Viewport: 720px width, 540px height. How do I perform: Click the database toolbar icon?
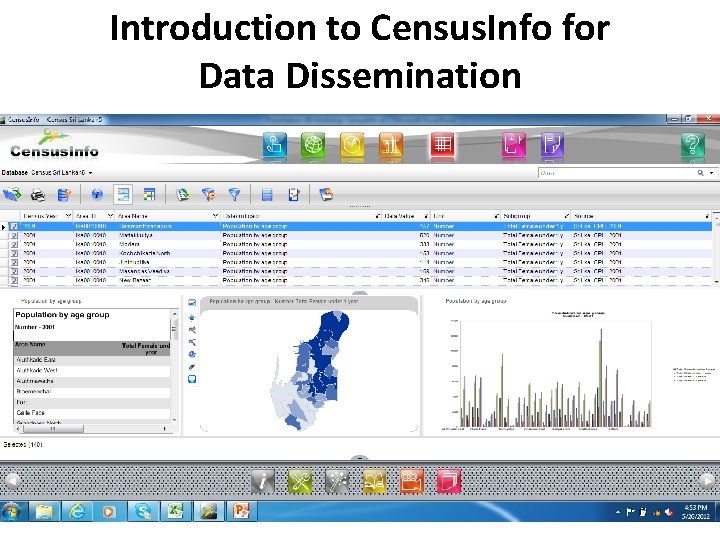tap(64, 195)
